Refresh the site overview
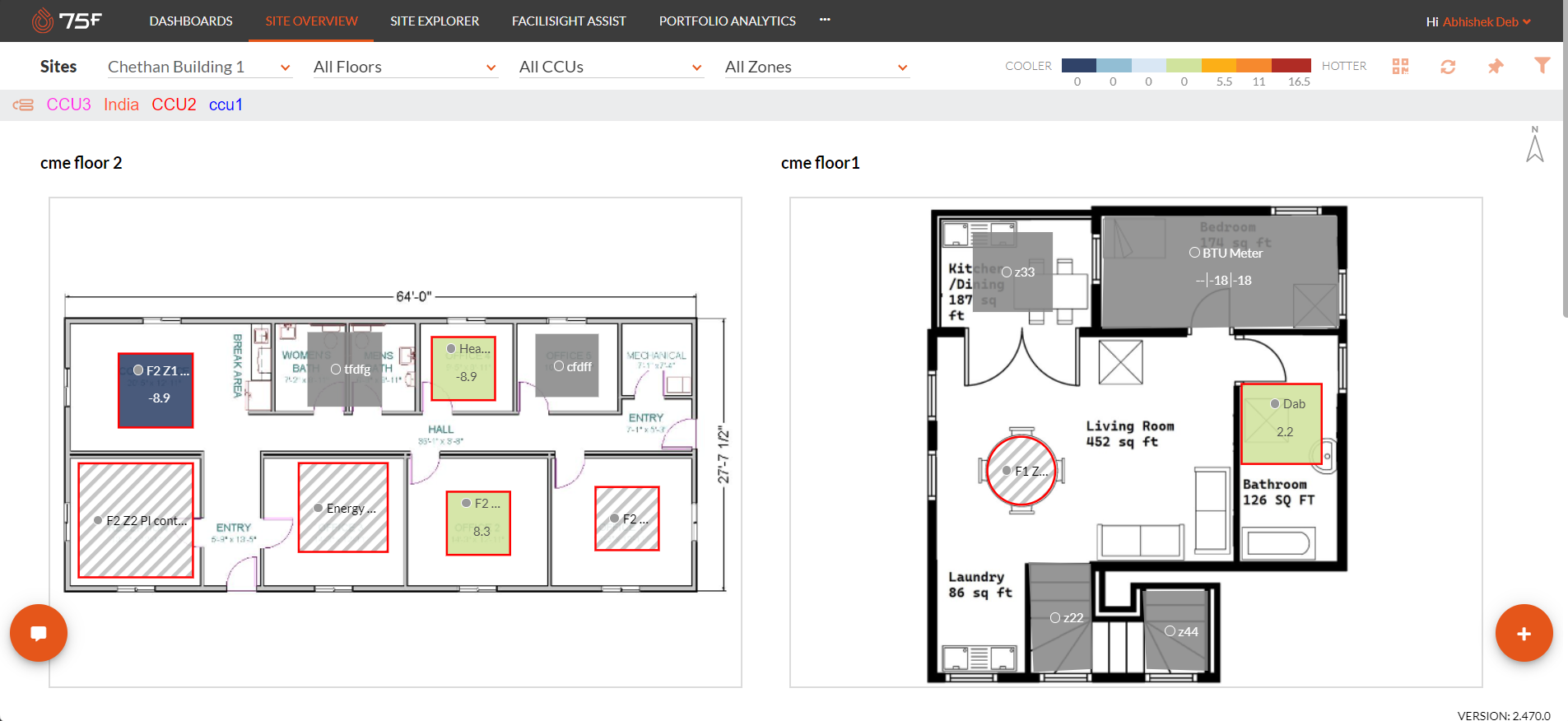 pyautogui.click(x=1448, y=67)
